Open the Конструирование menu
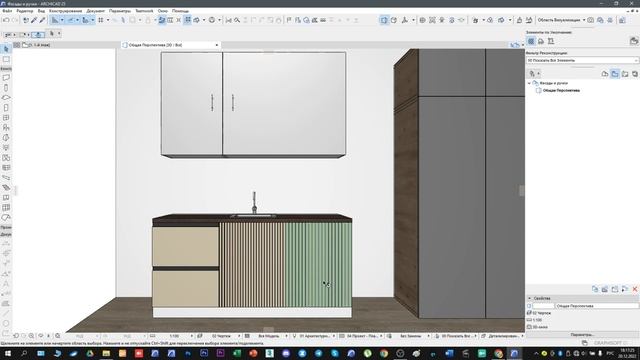 point(65,11)
